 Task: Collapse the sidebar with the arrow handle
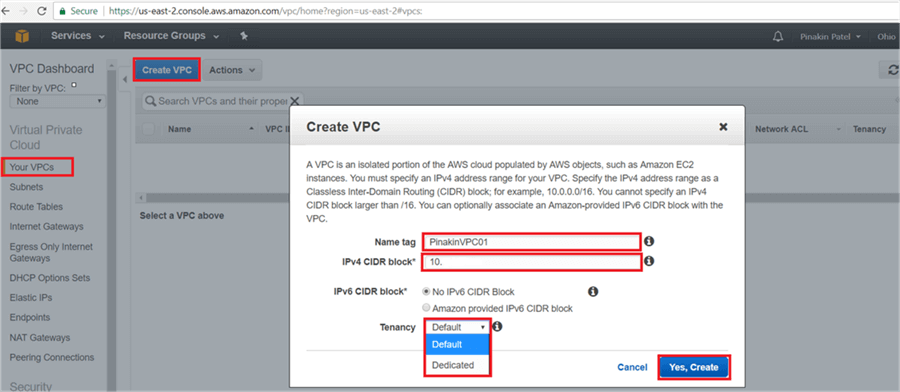point(126,79)
